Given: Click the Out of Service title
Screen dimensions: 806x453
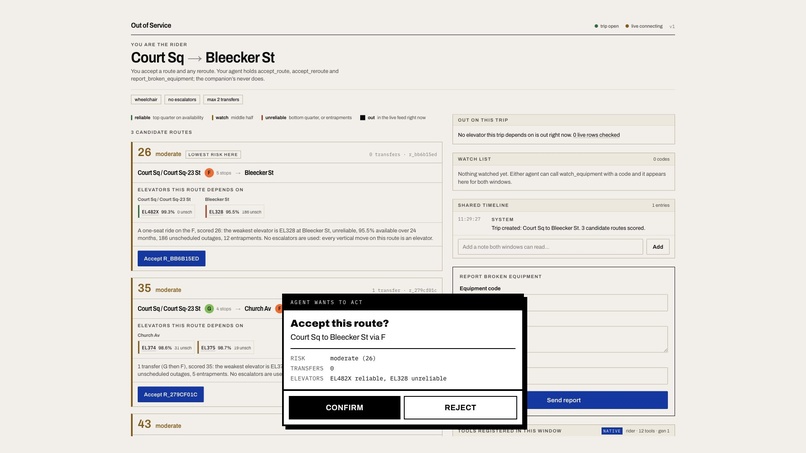Looking at the screenshot, I should pyautogui.click(x=151, y=25).
